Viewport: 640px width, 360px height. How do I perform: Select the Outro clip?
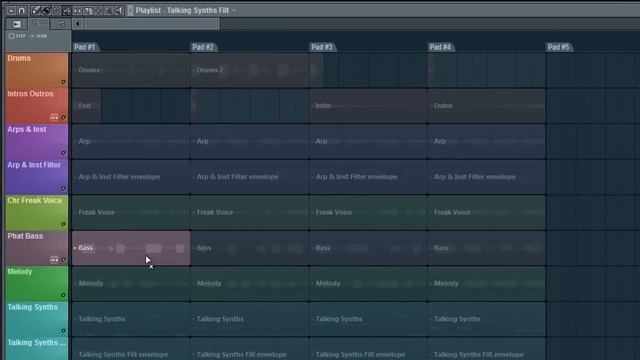(487, 106)
